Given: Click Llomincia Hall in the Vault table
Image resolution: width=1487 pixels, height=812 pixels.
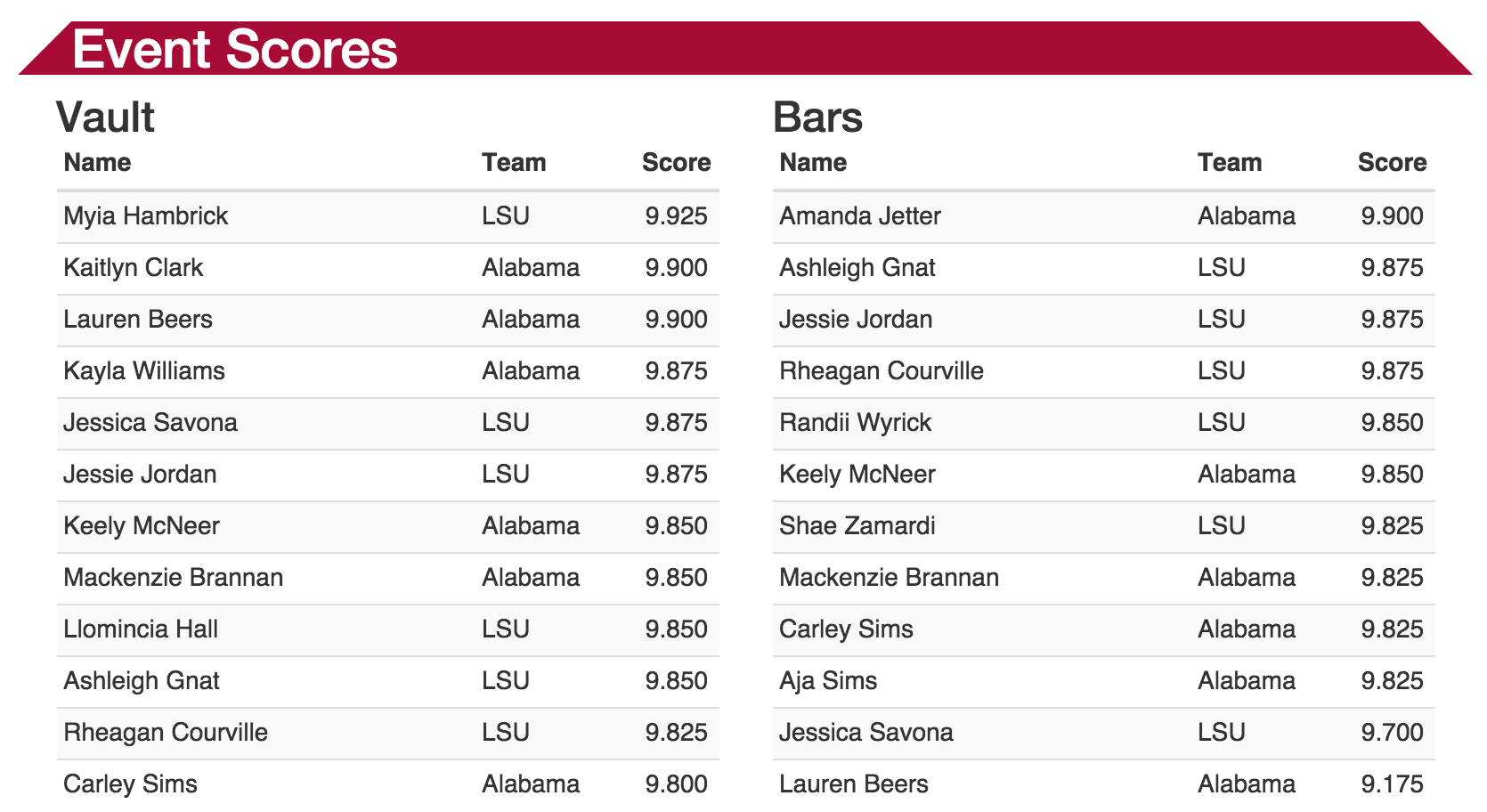Looking at the screenshot, I should point(141,629).
